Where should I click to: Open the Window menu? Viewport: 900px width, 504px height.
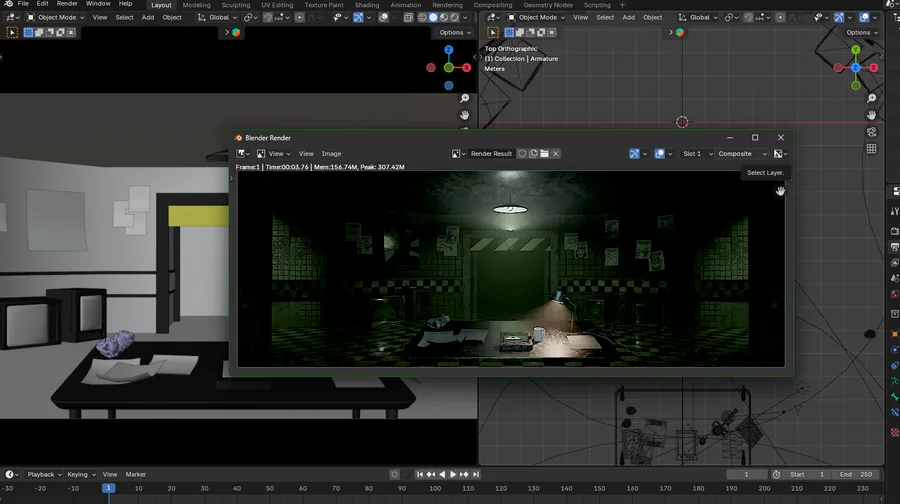pos(98,4)
